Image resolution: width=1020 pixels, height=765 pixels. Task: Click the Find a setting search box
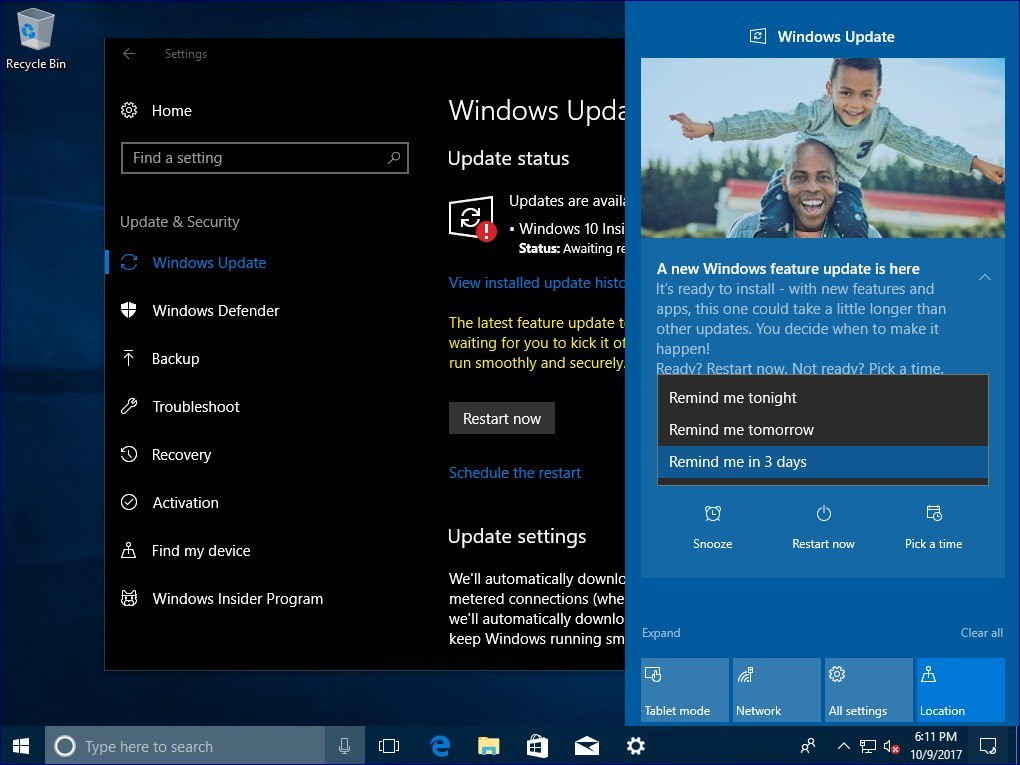coord(265,157)
